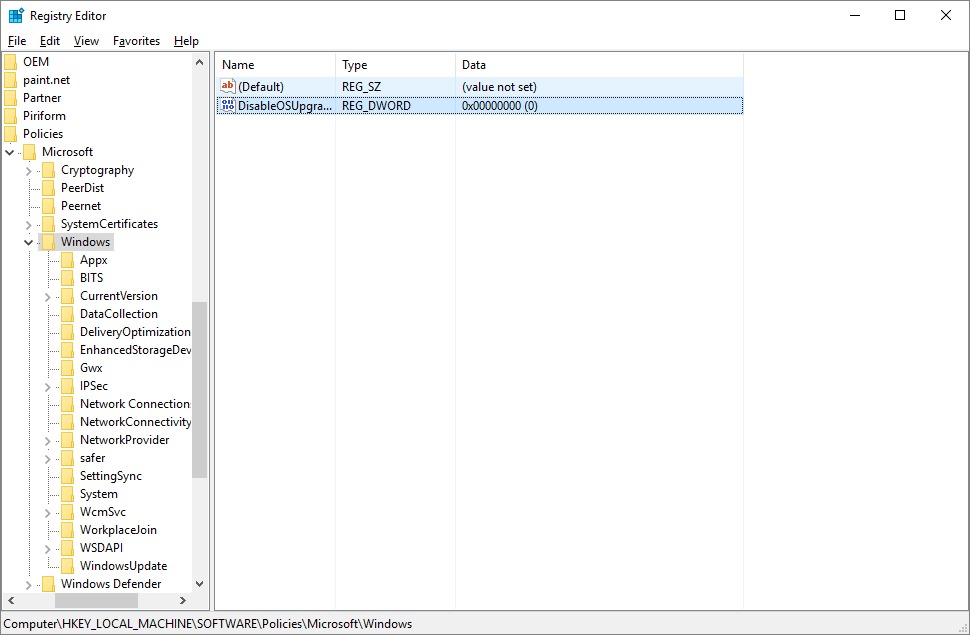
Task: Select the DataCollection folder icon
Action: pyautogui.click(x=67, y=314)
